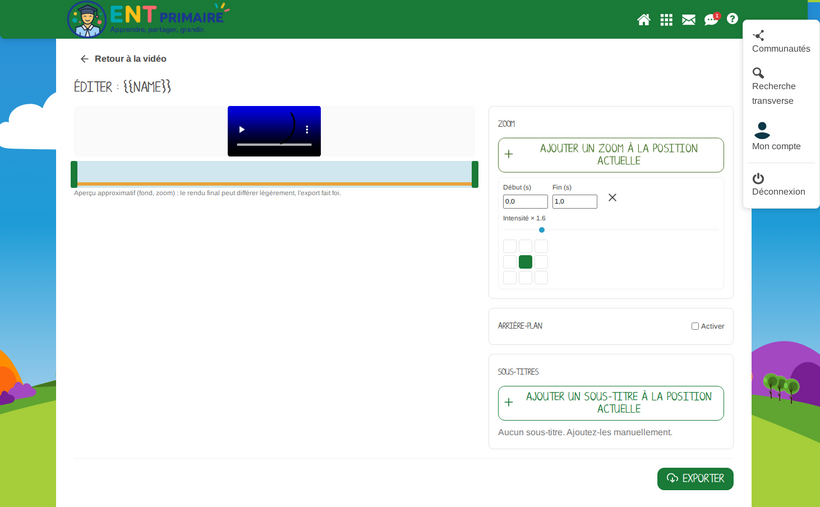Click the left trim handle on timeline

(x=74, y=174)
